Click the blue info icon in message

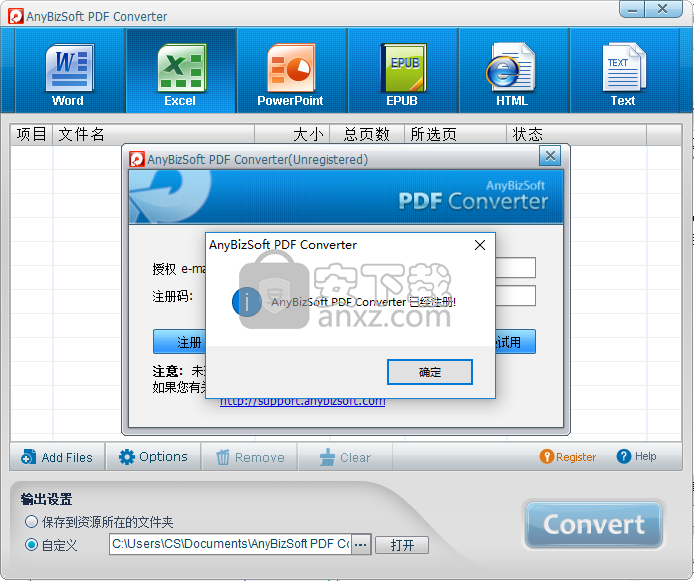[247, 302]
